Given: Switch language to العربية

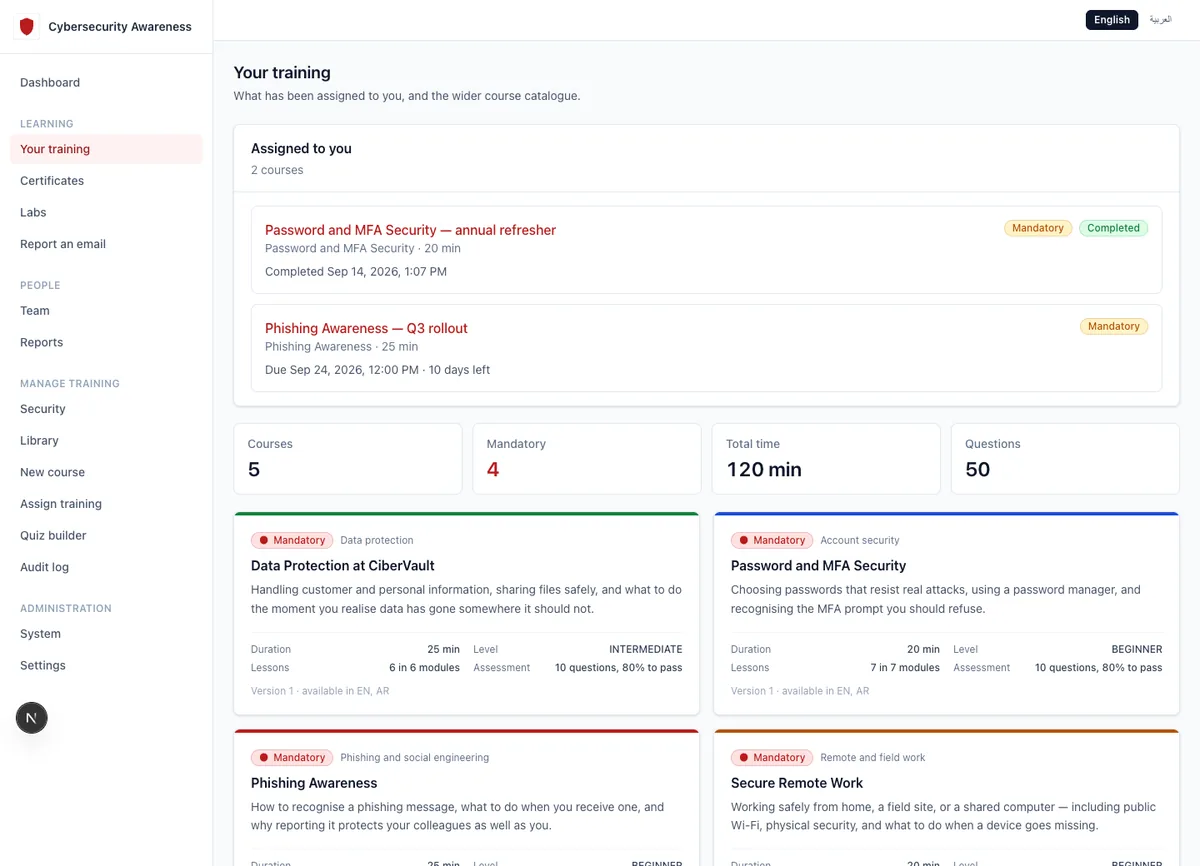Looking at the screenshot, I should 1160,20.
